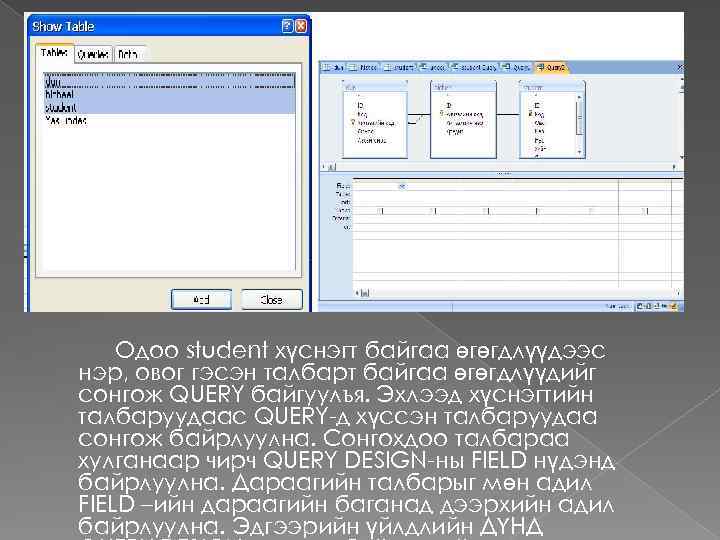
Task: Switch to the Tables tab in Show Table
Action: 55,53
